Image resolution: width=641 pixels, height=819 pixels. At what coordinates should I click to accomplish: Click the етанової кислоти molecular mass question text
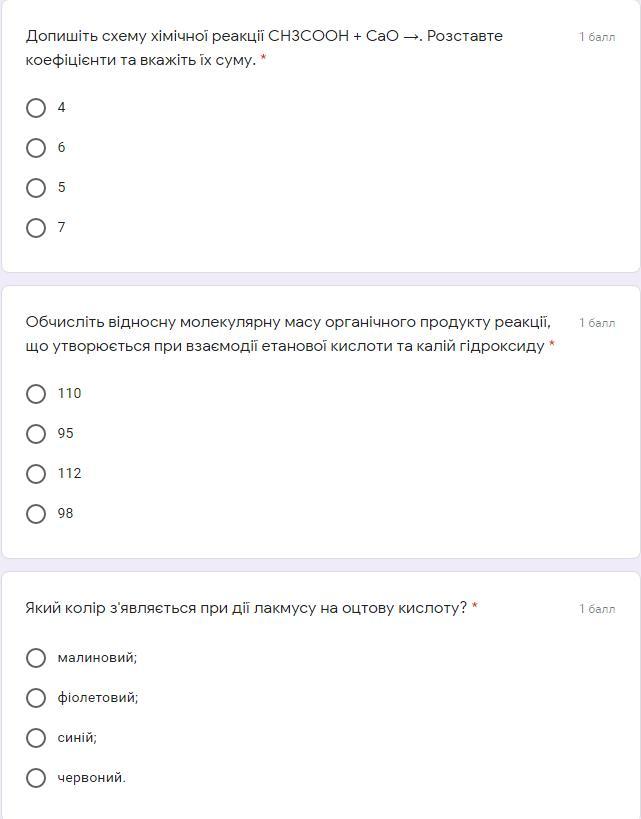tap(288, 334)
